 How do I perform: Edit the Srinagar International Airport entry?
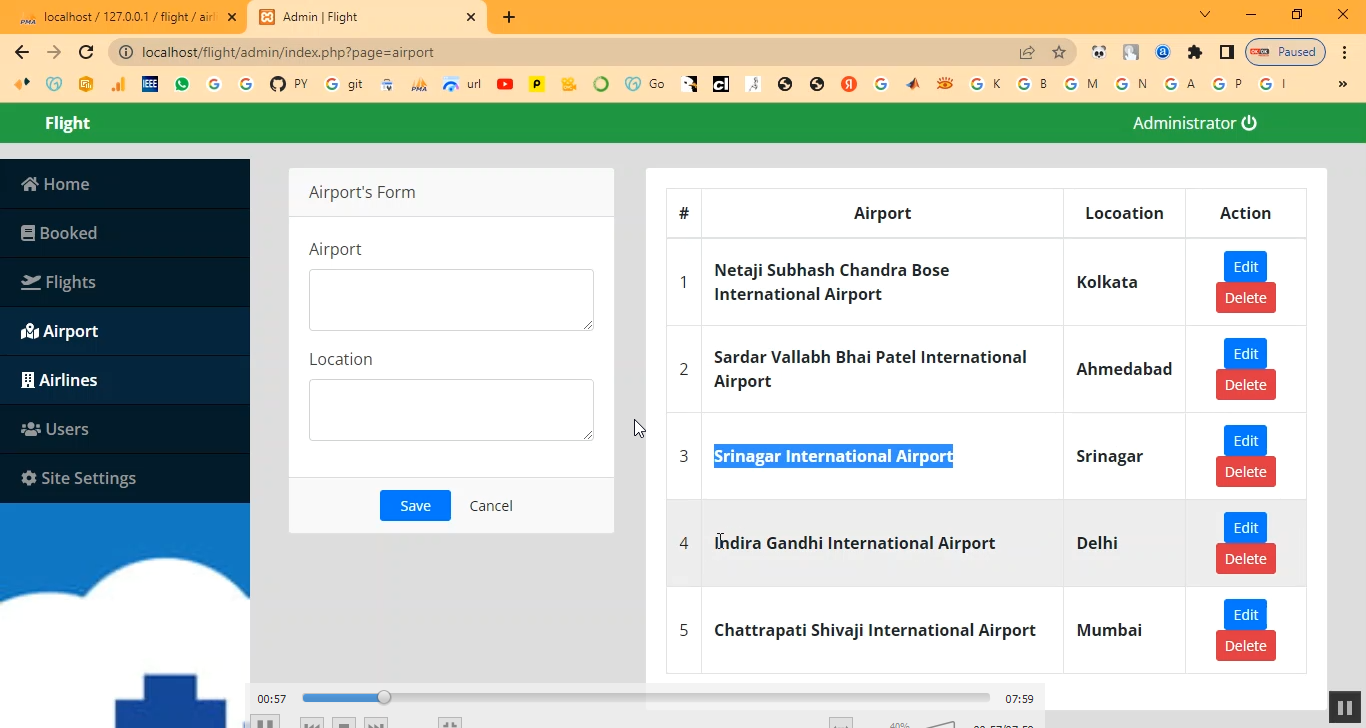(x=1245, y=441)
